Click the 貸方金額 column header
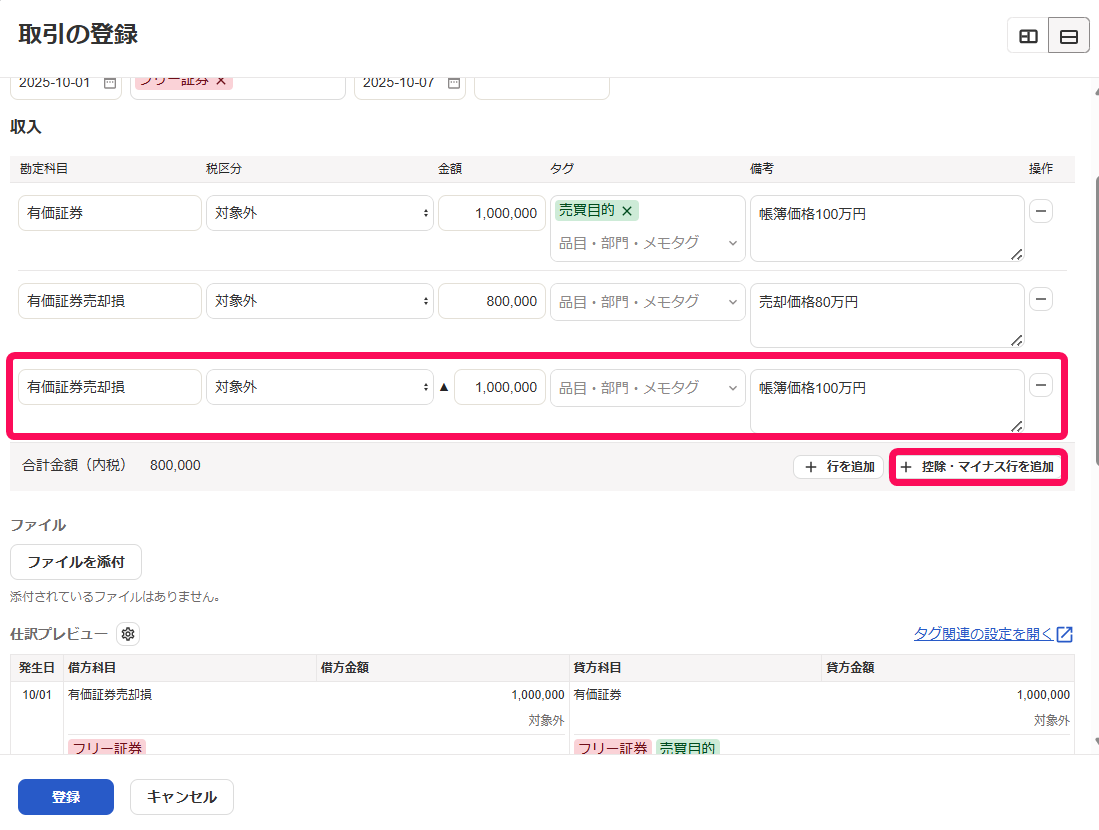The width and height of the screenshot is (1099, 830). pos(850,668)
